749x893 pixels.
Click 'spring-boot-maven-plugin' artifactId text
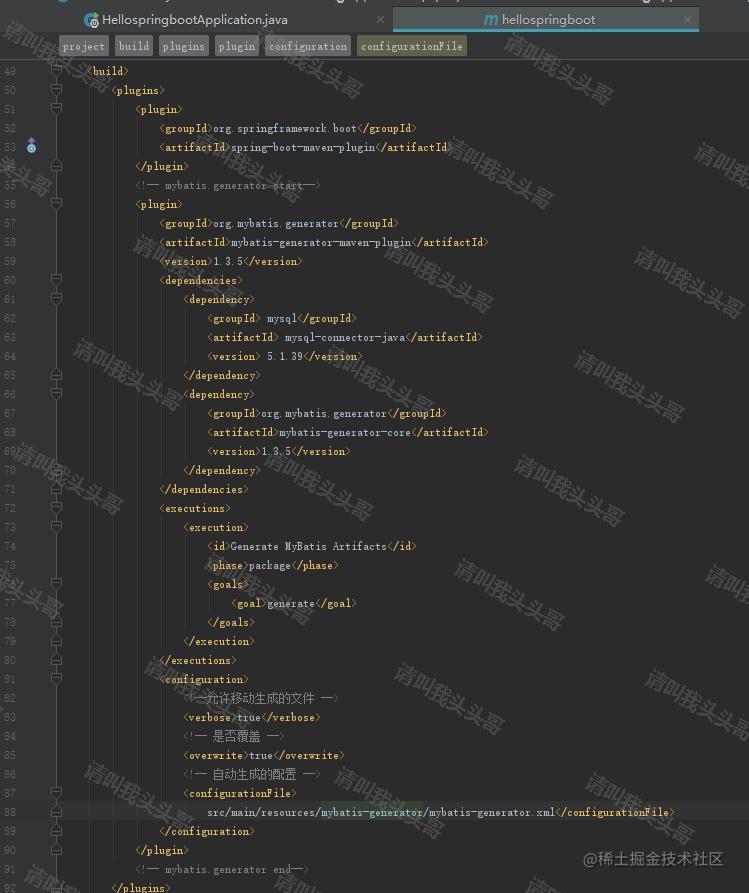pyautogui.click(x=303, y=148)
